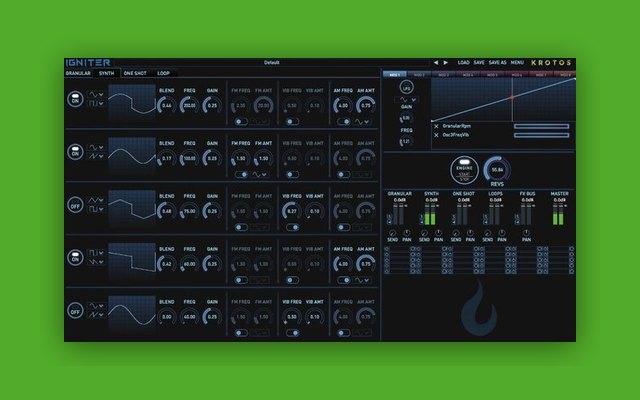Click oscillator 1 BLEND knob showing 0.46
The height and width of the screenshot is (400, 640).
167,105
